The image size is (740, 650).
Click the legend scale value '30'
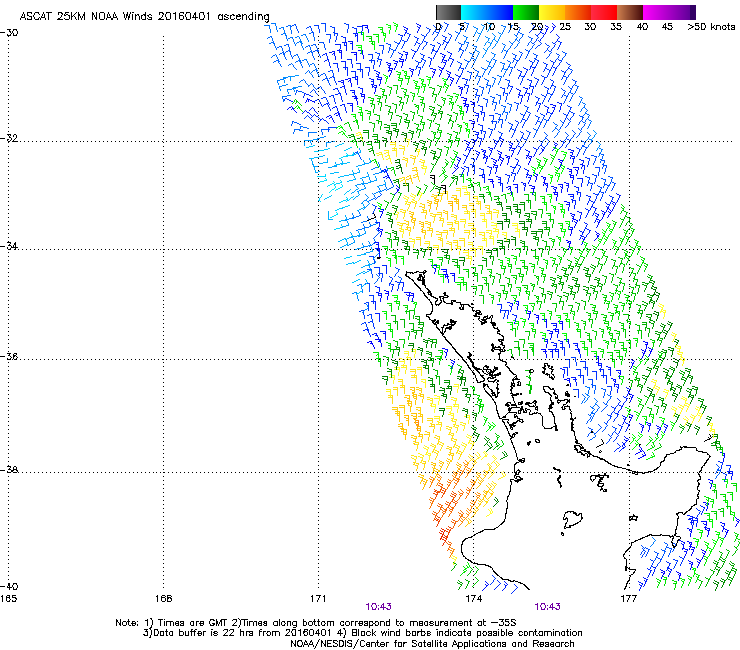590,27
